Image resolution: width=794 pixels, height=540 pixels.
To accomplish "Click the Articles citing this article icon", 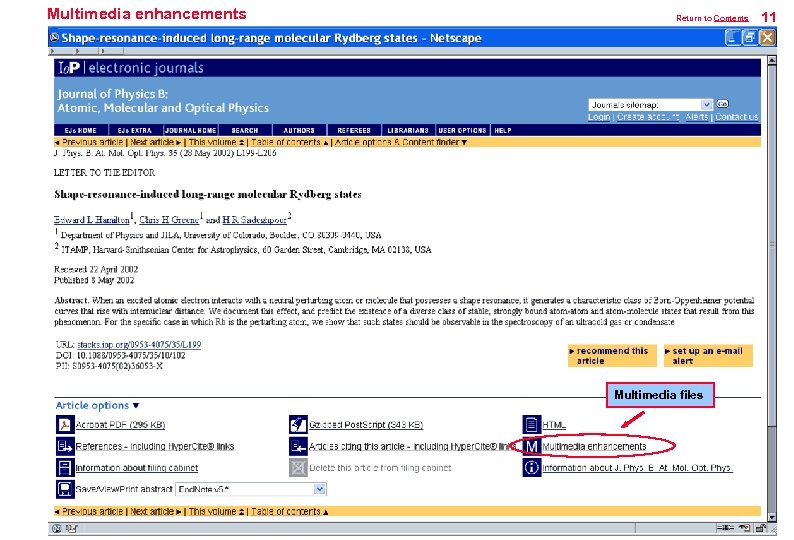I will [298, 446].
